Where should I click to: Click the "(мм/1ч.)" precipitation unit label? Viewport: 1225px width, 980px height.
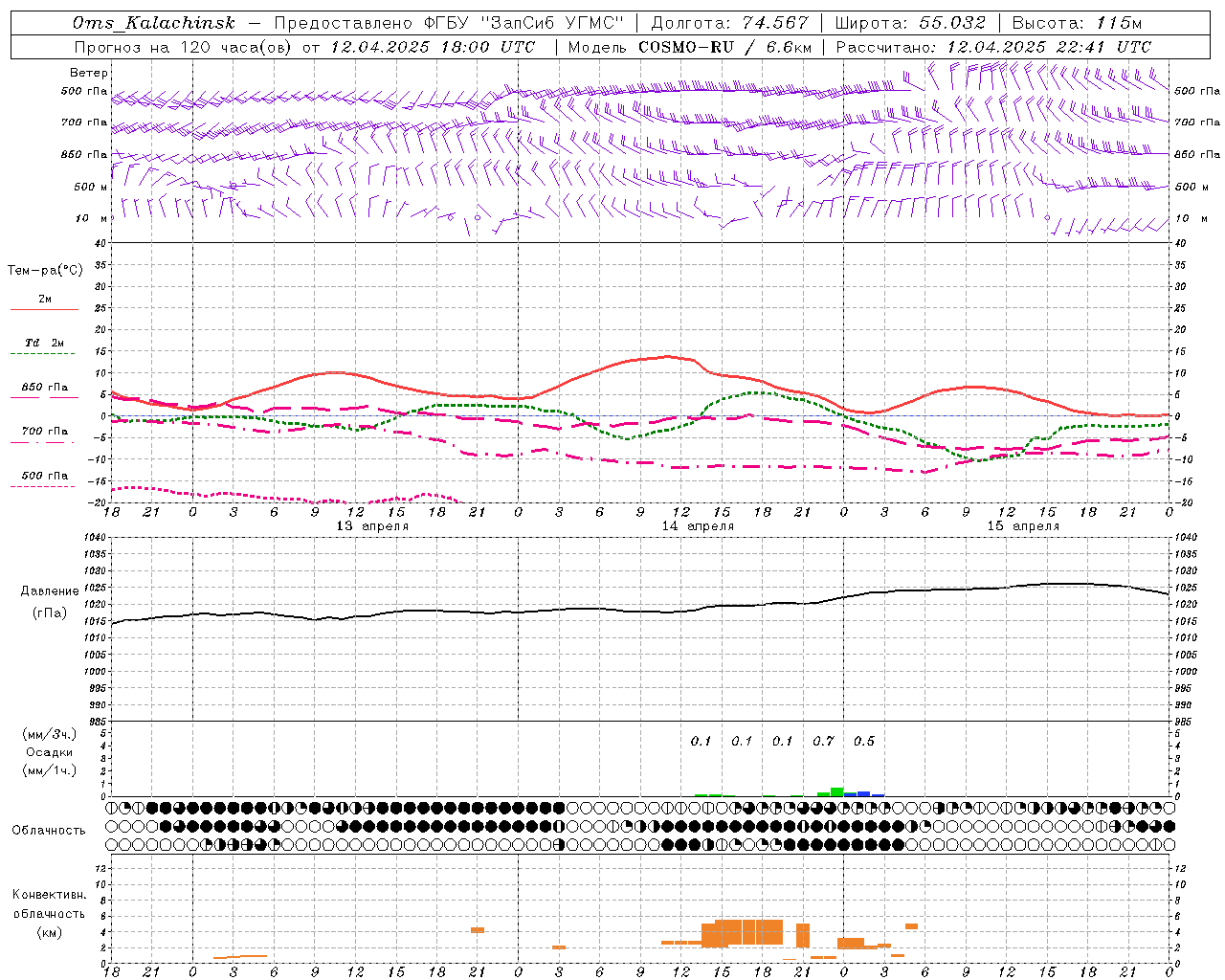click(50, 770)
